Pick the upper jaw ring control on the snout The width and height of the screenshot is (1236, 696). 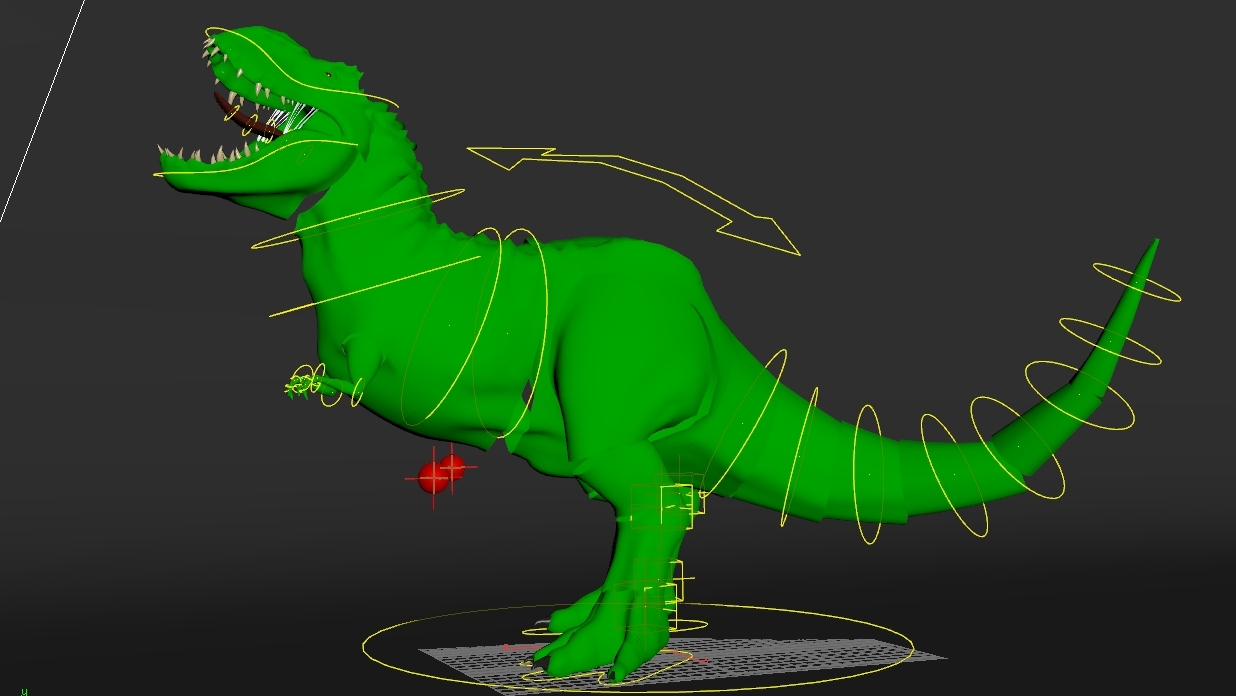tap(302, 68)
